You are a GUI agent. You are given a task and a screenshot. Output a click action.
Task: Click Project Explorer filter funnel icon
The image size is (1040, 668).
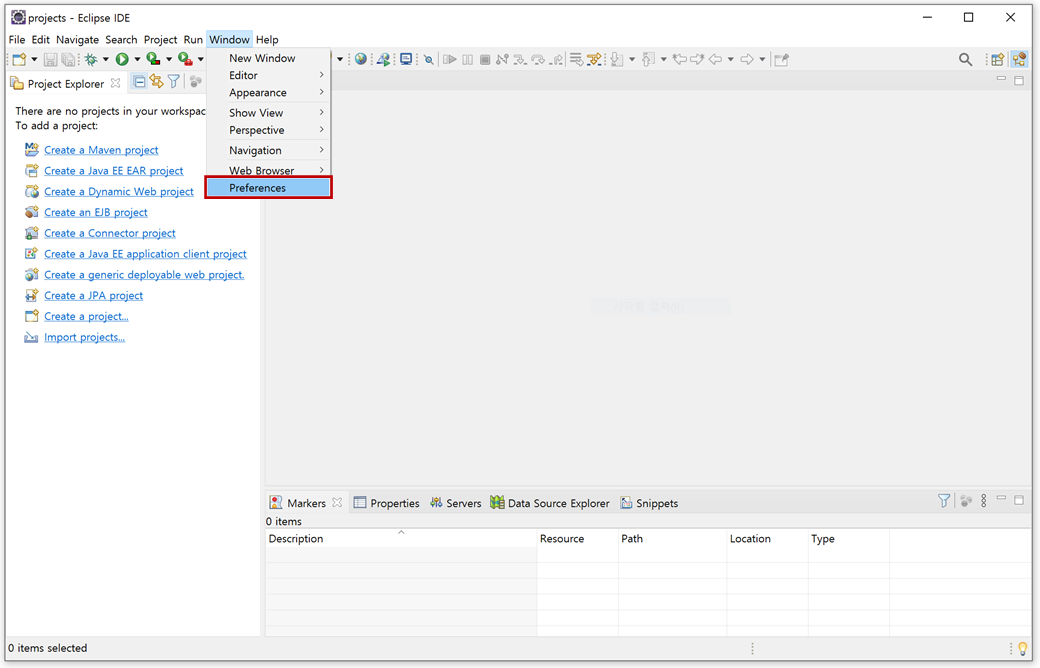pyautogui.click(x=174, y=82)
